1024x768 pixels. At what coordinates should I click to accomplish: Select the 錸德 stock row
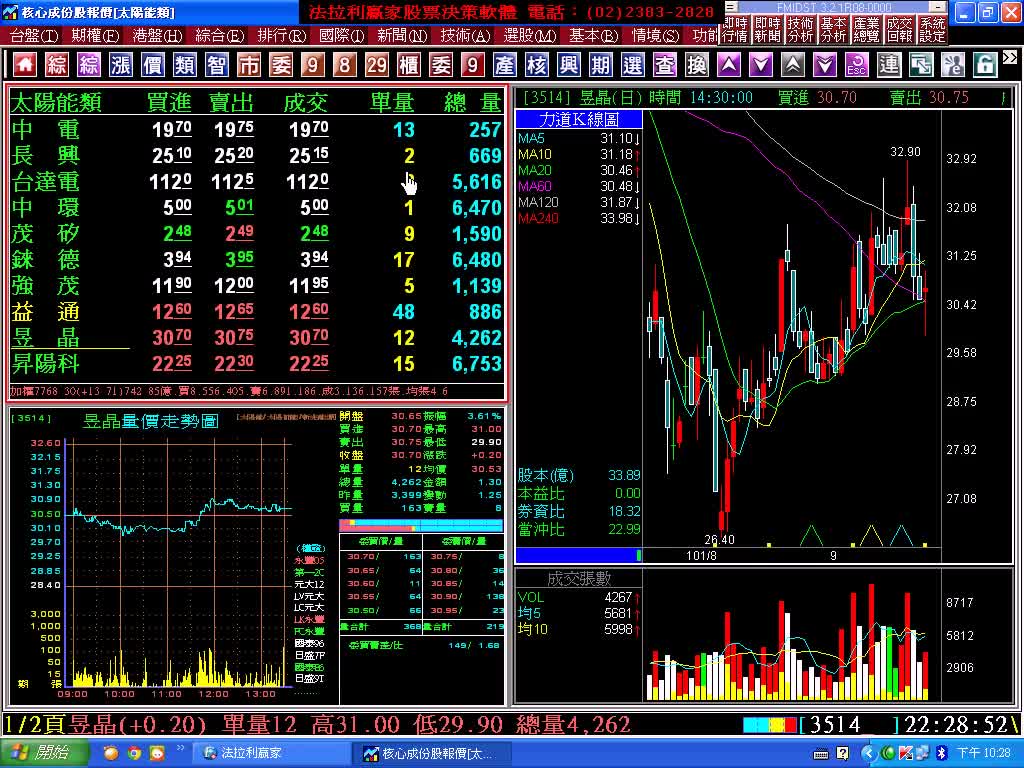point(257,260)
